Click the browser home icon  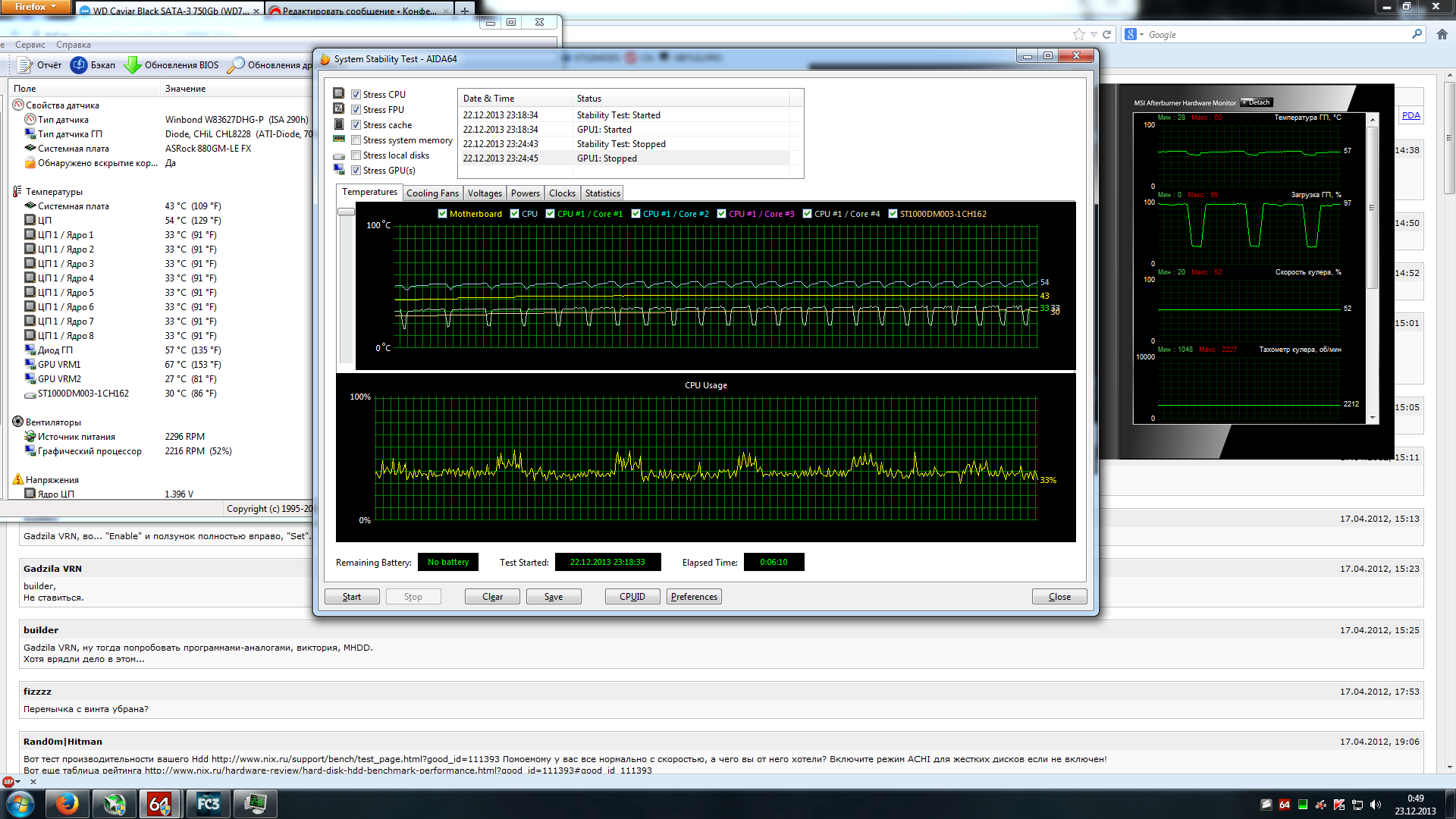coord(1442,35)
